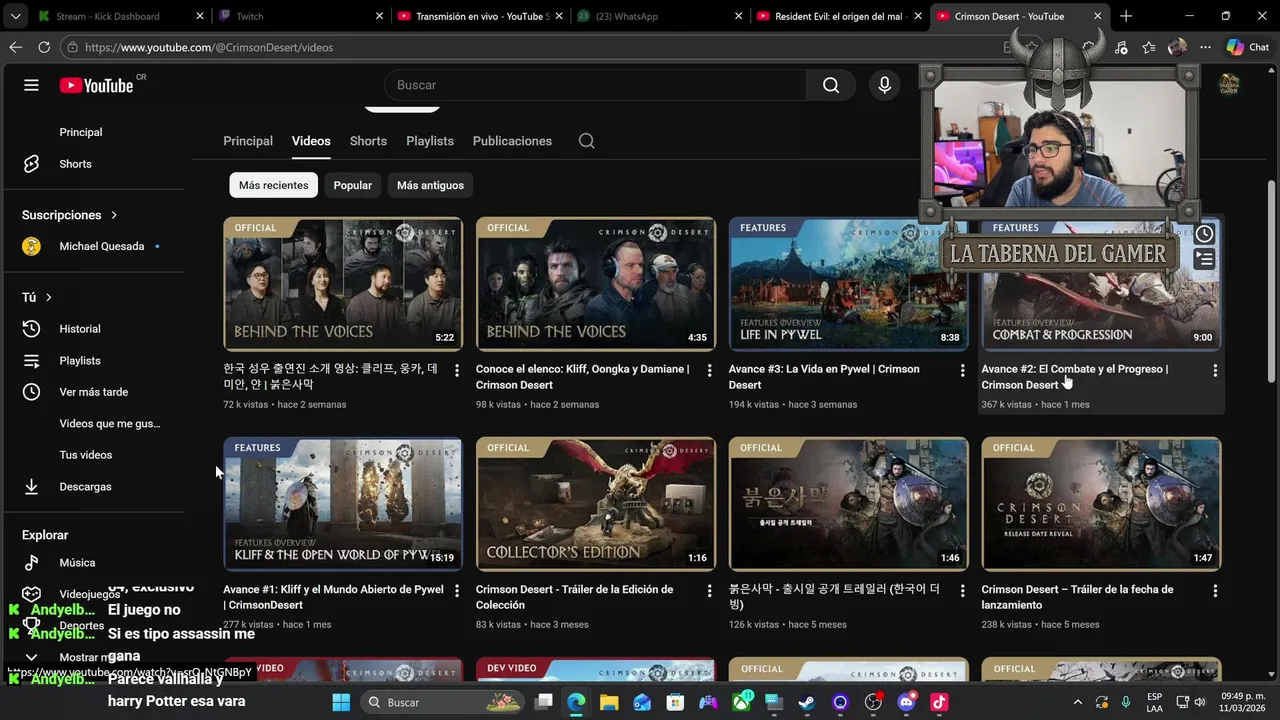This screenshot has height=720, width=1280.
Task: Click the page vertical scrollbar
Action: pos(1272,280)
